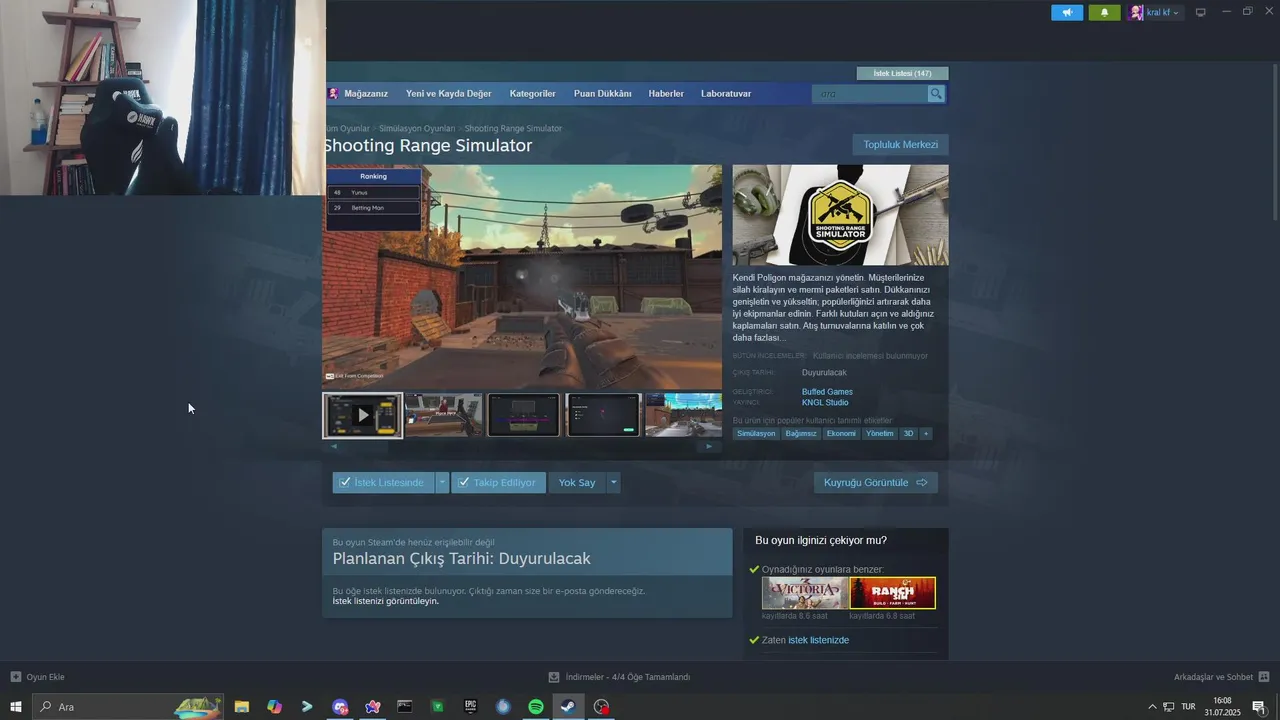The height and width of the screenshot is (720, 1280).
Task: Click the TUR keyboard language indicator
Action: point(1188,707)
